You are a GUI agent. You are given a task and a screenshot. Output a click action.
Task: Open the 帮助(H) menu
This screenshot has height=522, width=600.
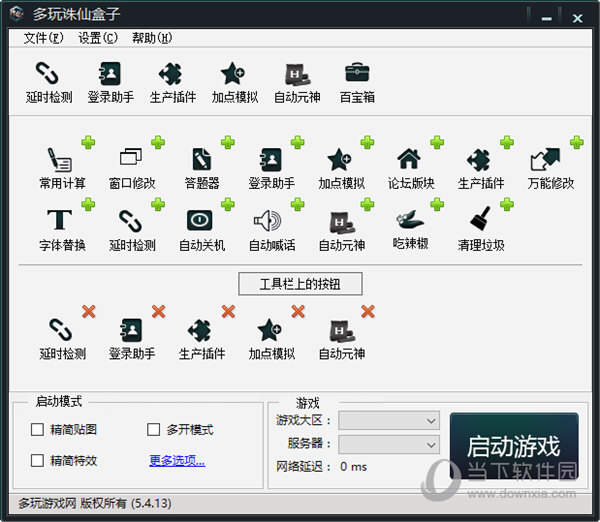152,38
